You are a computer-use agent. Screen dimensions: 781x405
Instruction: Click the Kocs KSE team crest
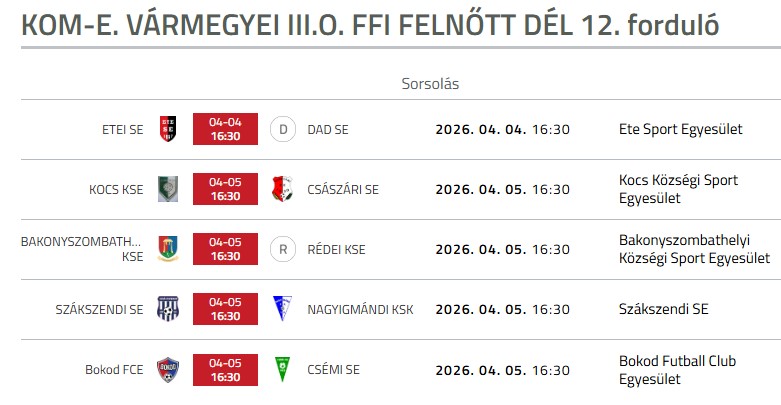coord(168,189)
